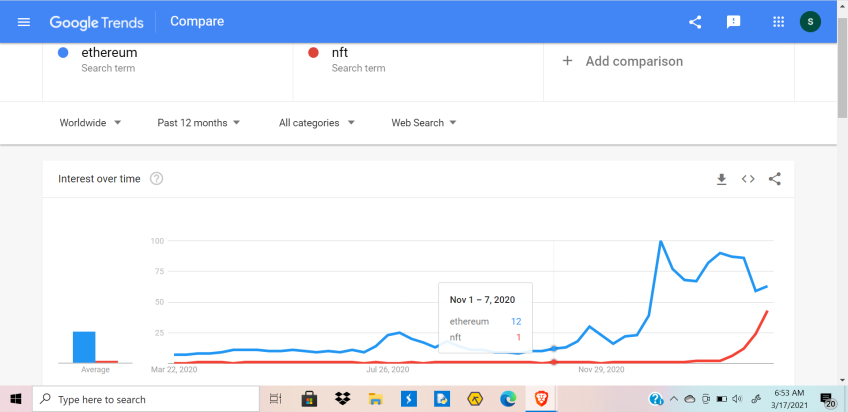Expand the Worldwide region dropdown
The image size is (848, 412).
pos(90,123)
